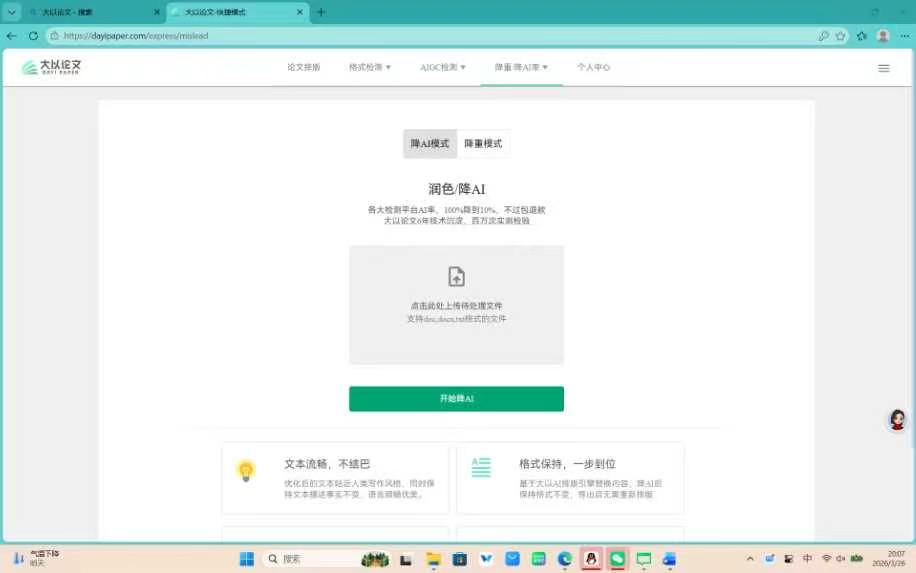The image size is (916, 573).
Task: Click the green 开始降AI button
Action: tap(456, 399)
